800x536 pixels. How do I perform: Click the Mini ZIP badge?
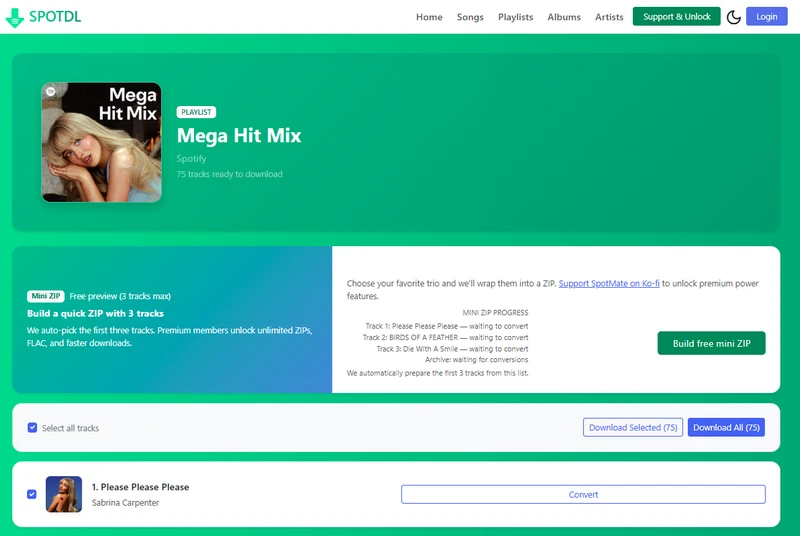click(x=45, y=296)
